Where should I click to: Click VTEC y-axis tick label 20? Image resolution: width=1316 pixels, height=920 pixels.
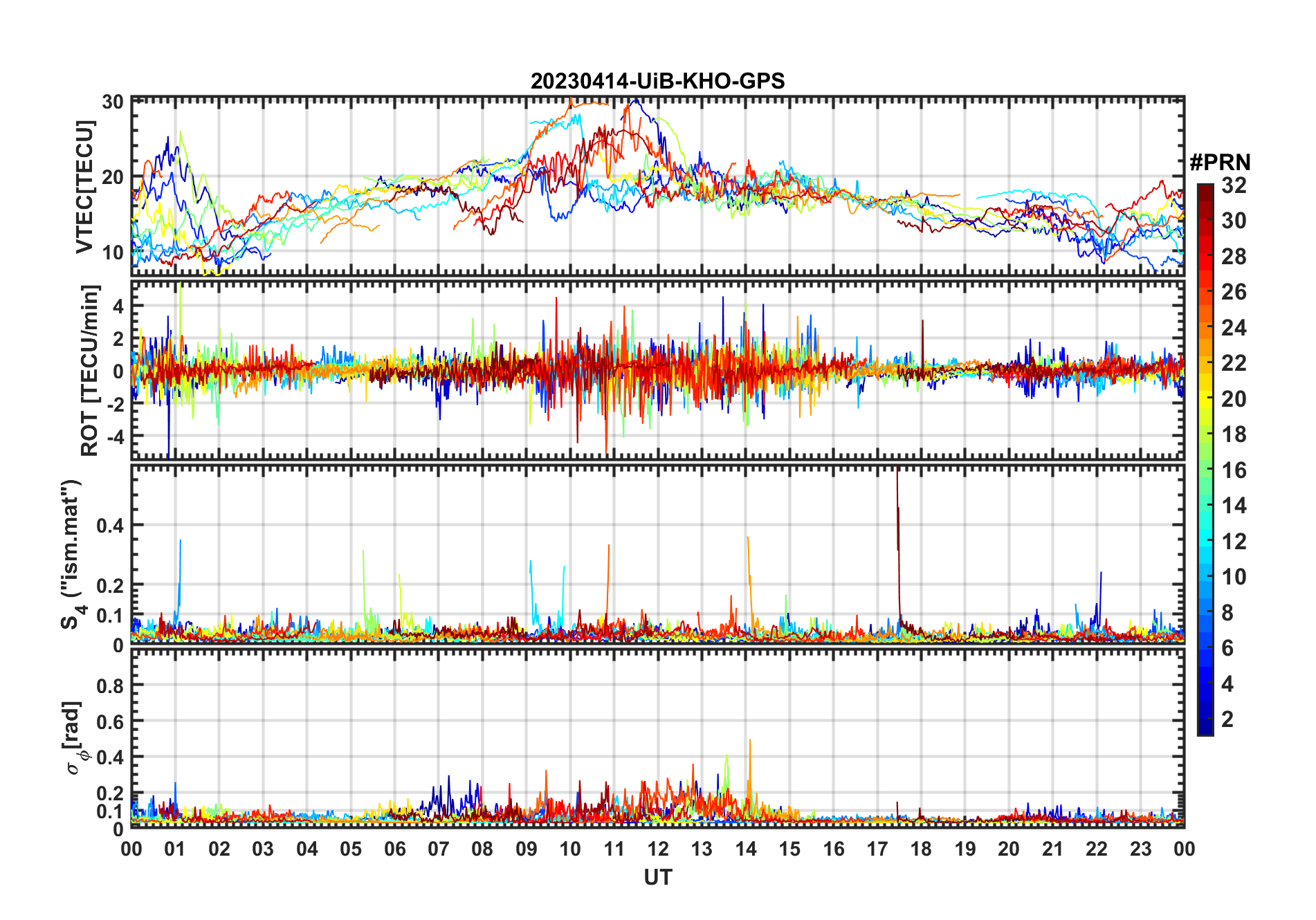(x=113, y=177)
